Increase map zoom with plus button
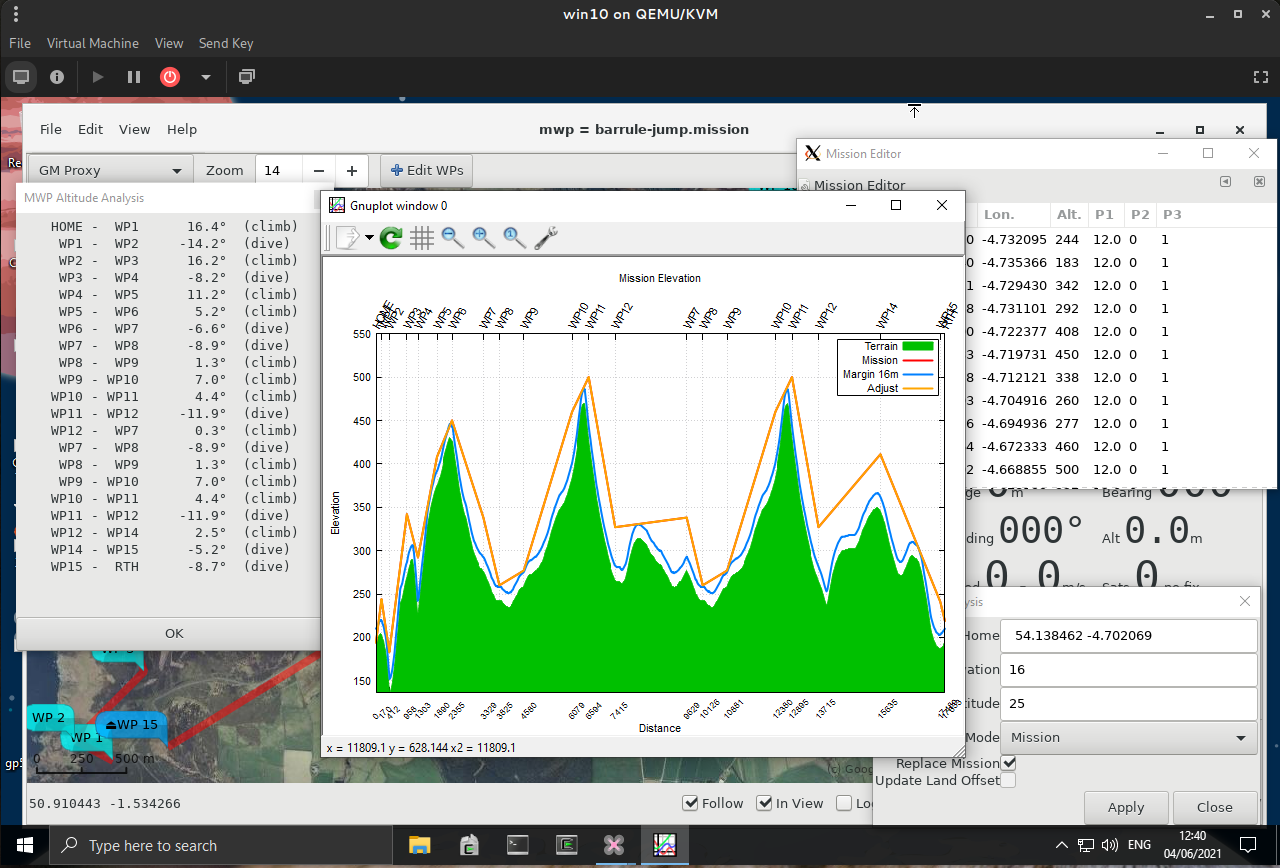Screen dimensions: 1280x868 click(352, 170)
